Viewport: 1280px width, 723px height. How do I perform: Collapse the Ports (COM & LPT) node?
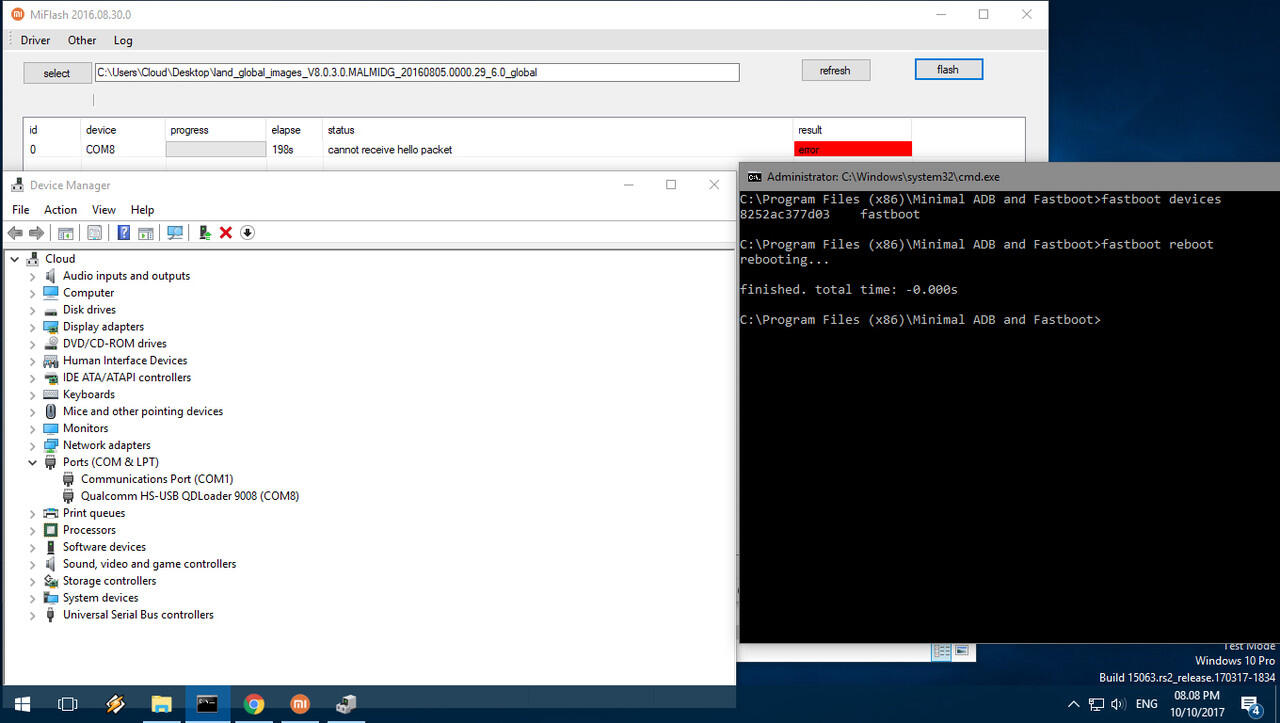point(32,463)
